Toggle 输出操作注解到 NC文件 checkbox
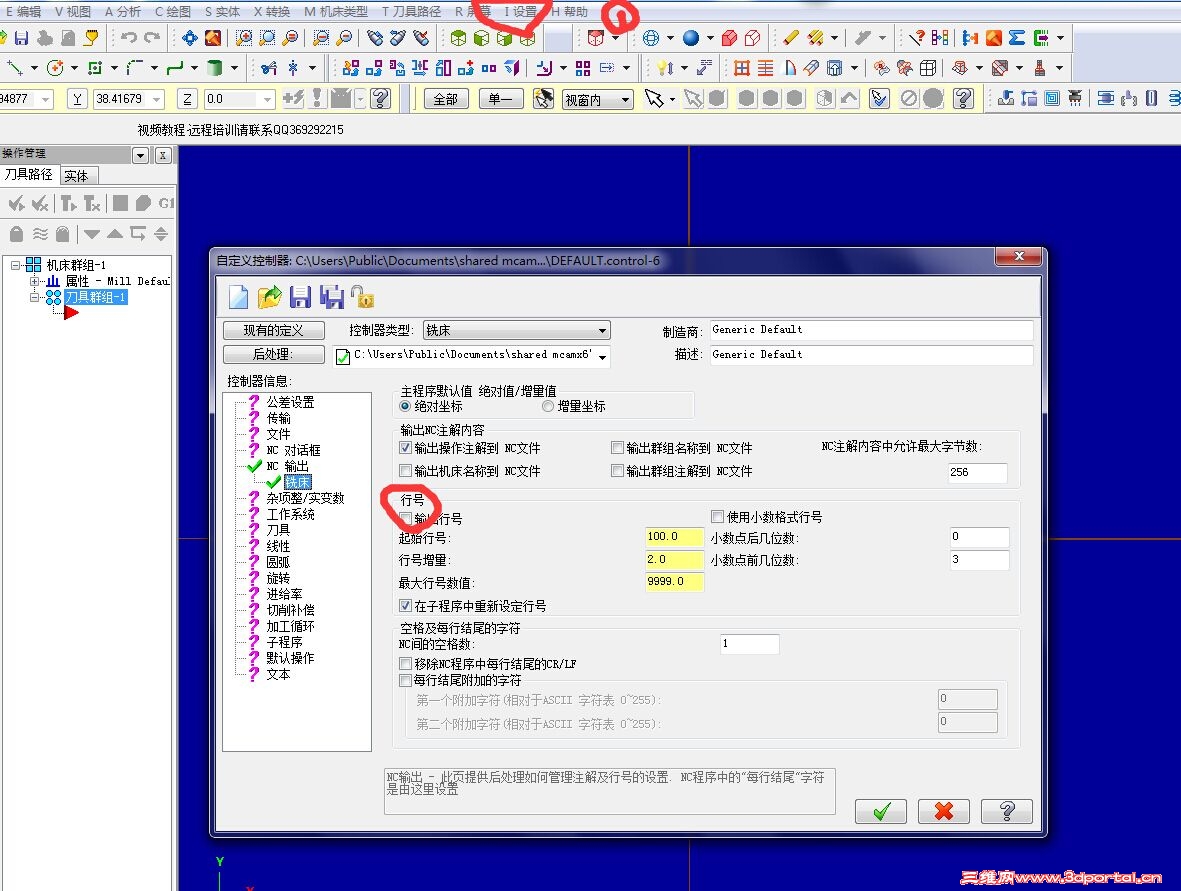1181x891 pixels. pyautogui.click(x=405, y=448)
